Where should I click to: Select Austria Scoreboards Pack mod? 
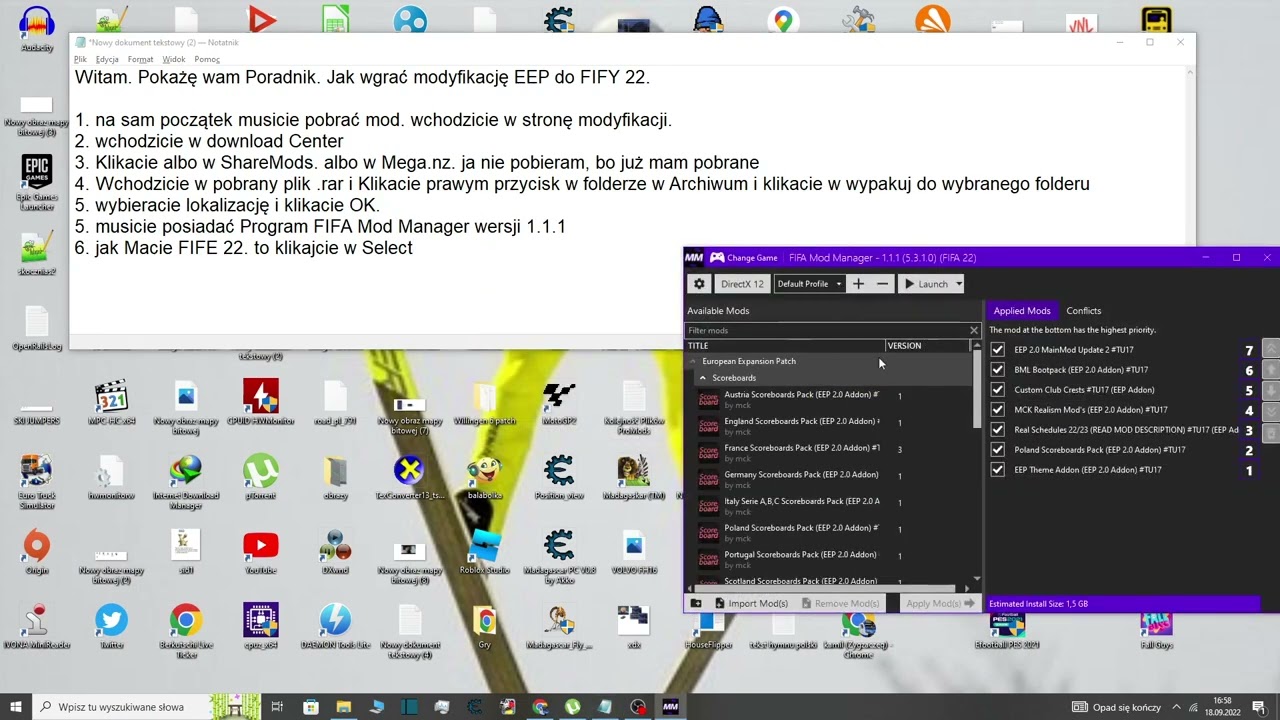tap(832, 399)
